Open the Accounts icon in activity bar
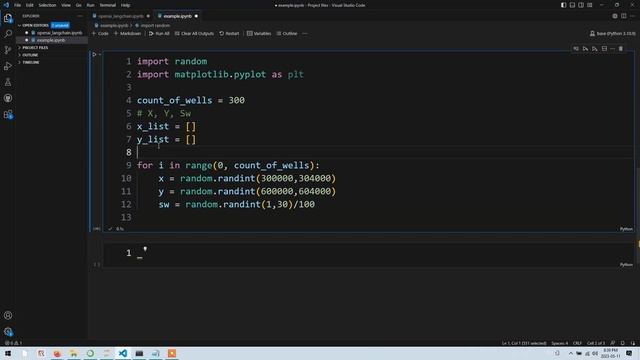 [x=8, y=315]
